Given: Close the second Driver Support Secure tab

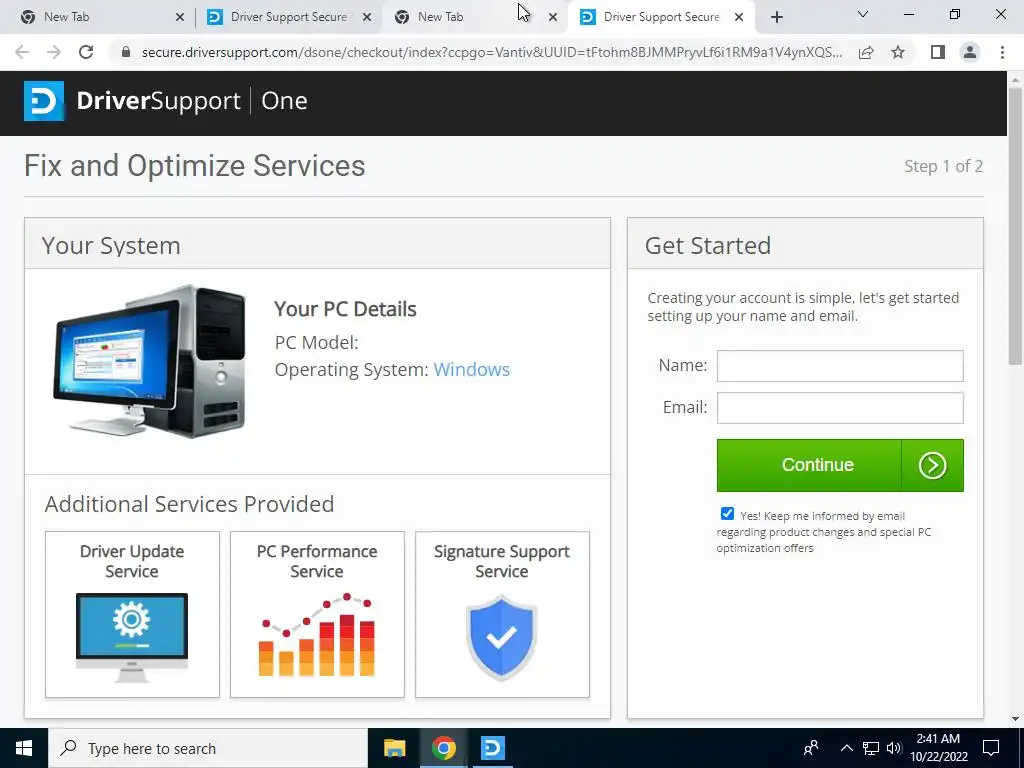Looking at the screenshot, I should (x=367, y=17).
